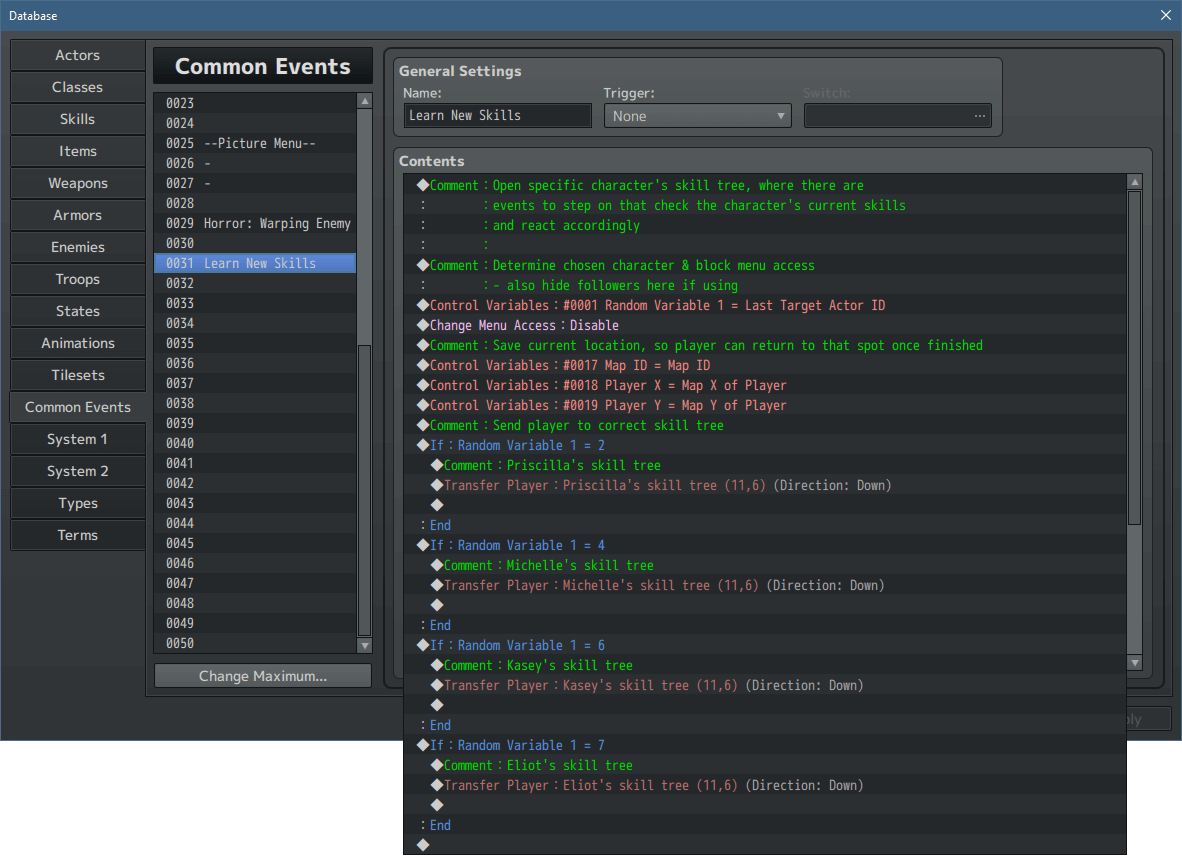The image size is (1182, 860).
Task: Switch to the Armors section
Action: pos(77,215)
